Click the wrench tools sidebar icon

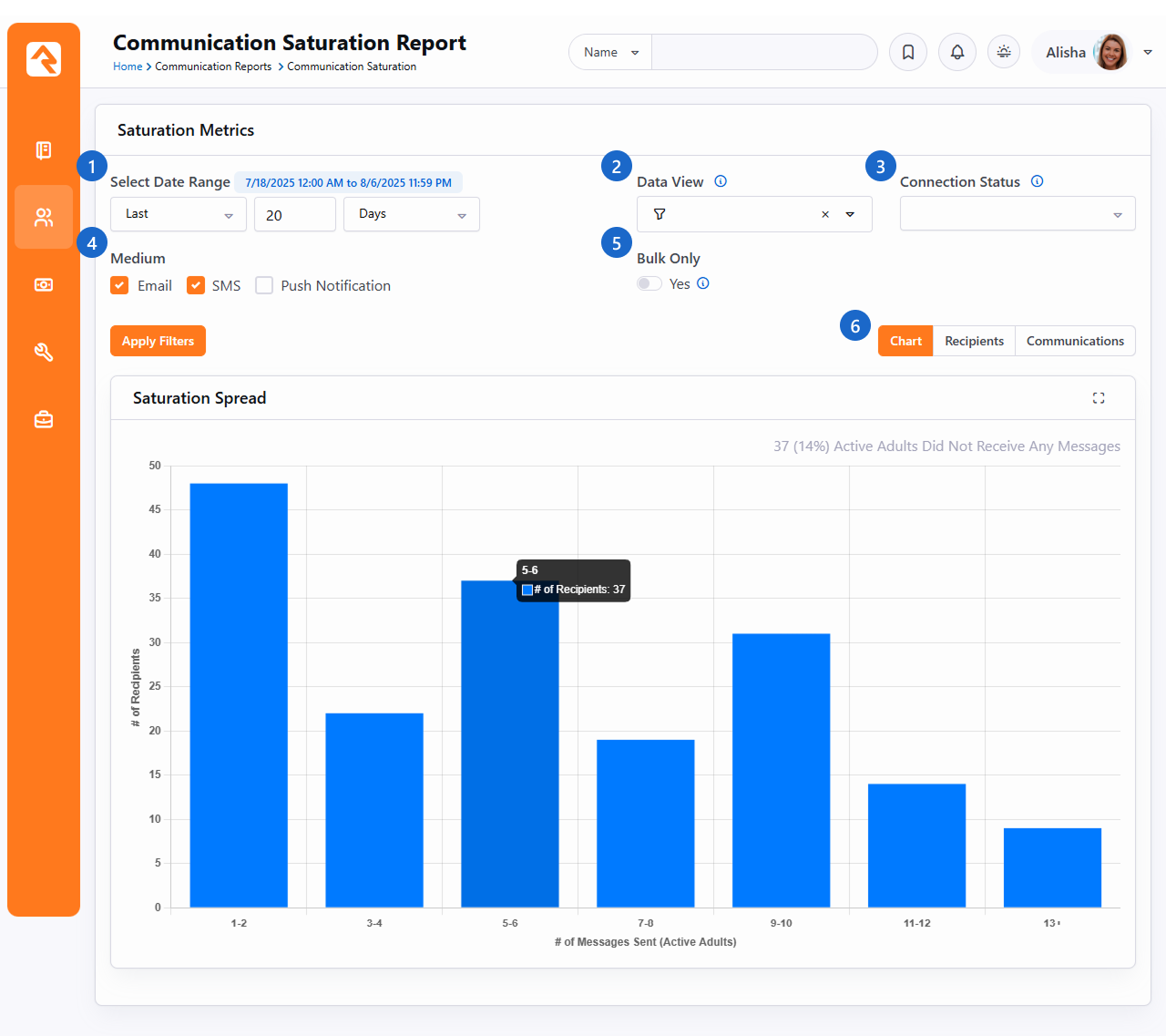(x=44, y=353)
